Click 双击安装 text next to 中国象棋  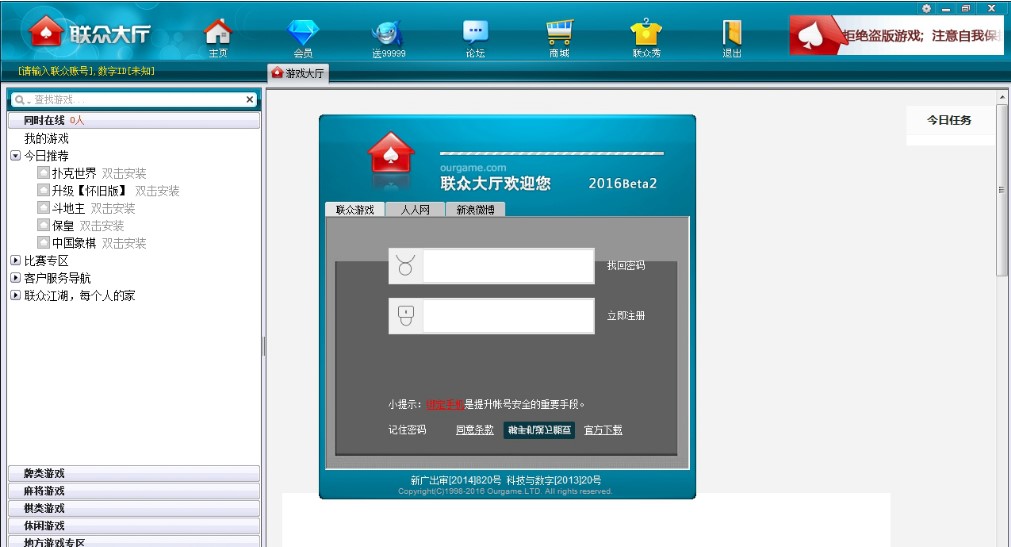[124, 243]
